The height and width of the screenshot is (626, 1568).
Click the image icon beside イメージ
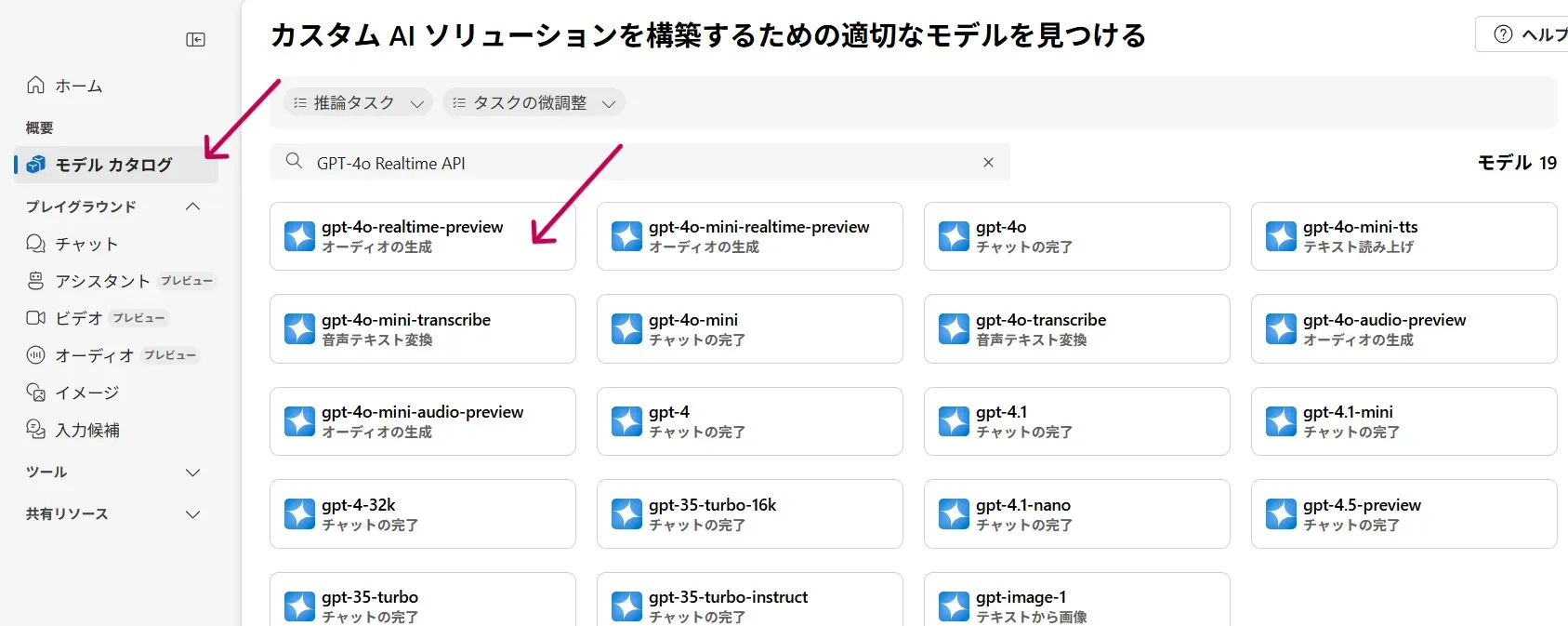35,393
